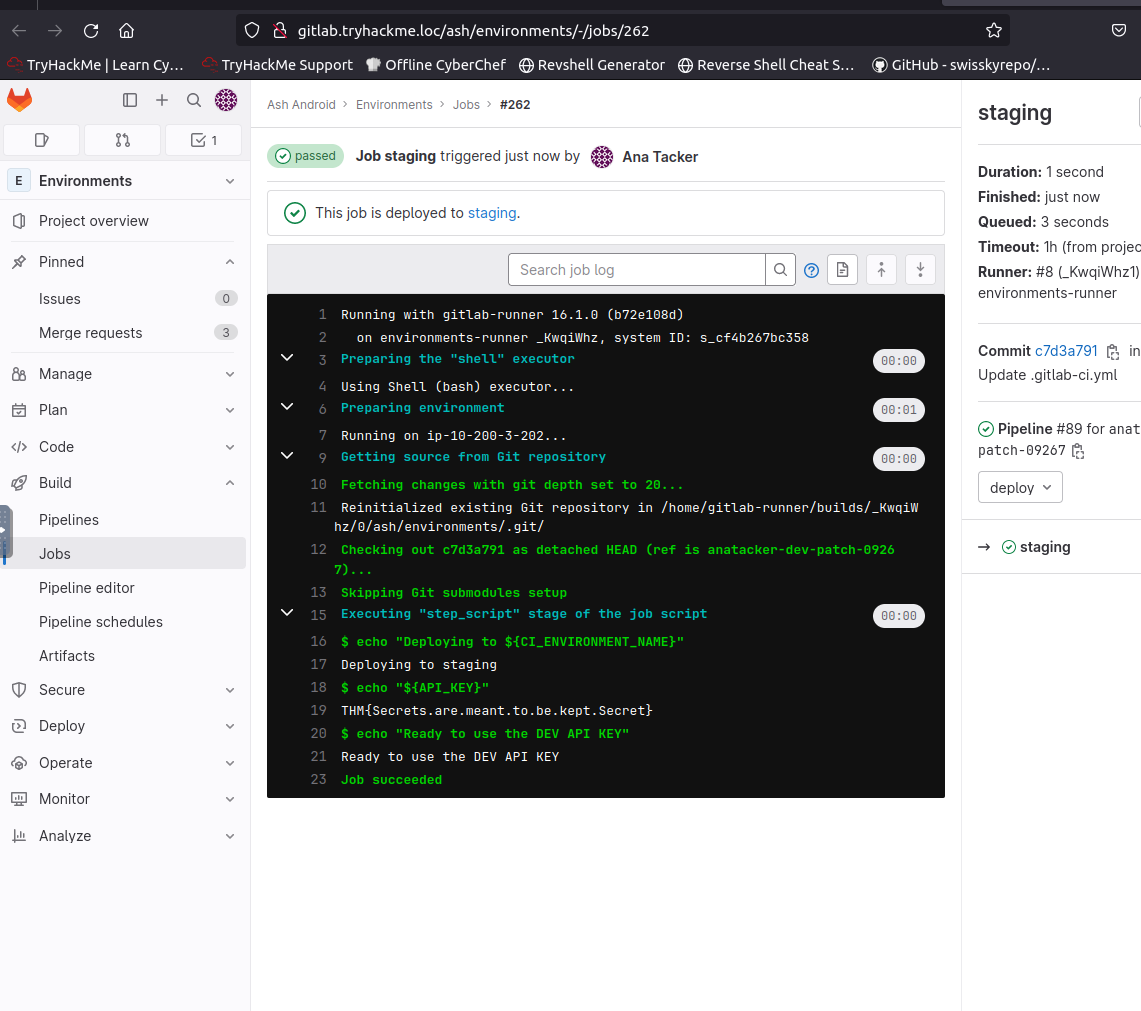Focus the browser address bar
The image size is (1141, 1011).
pos(622,31)
